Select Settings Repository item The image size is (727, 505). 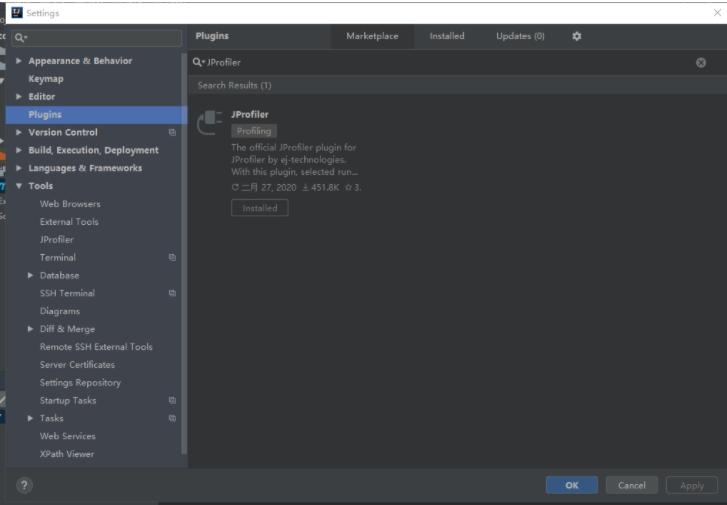click(80, 383)
